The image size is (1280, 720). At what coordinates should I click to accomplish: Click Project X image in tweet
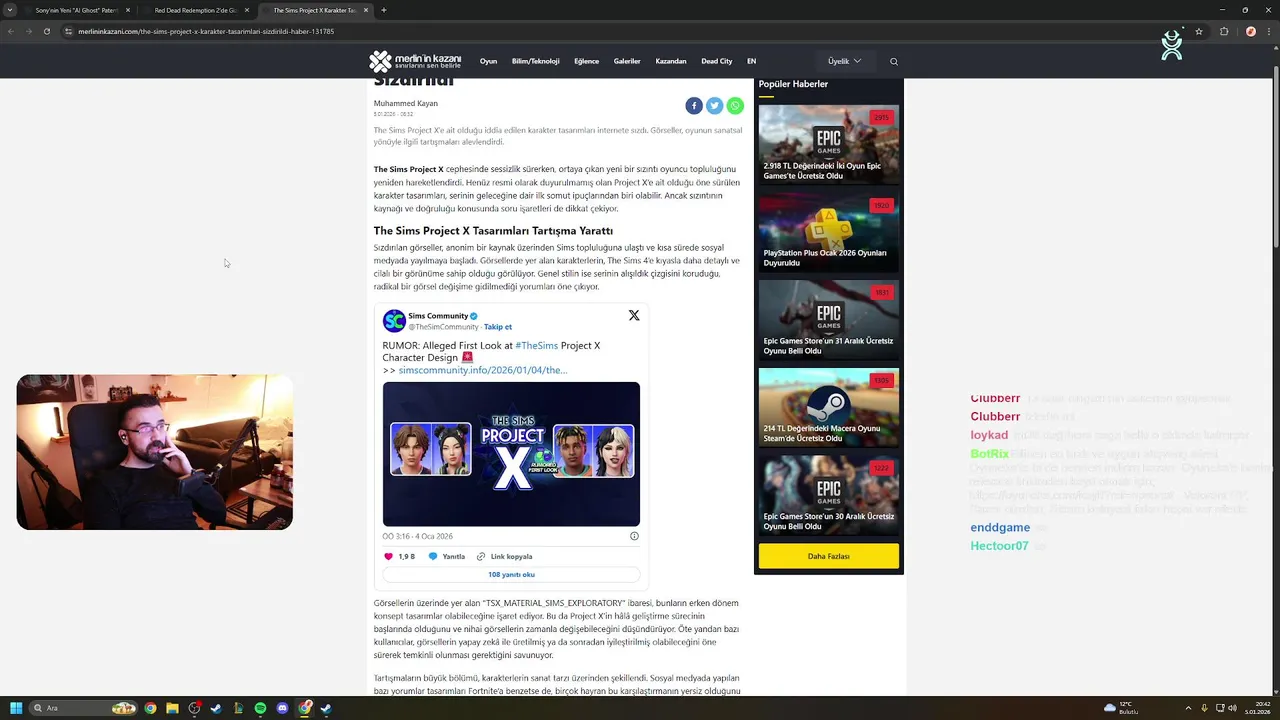[x=511, y=454]
